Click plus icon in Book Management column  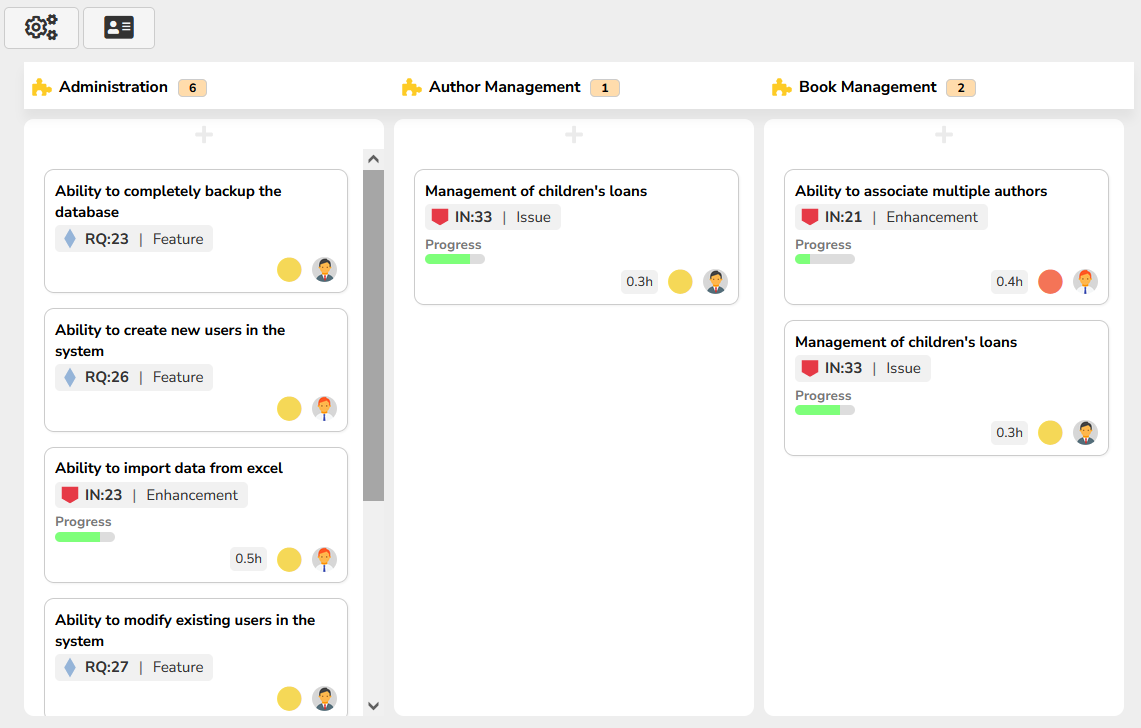click(944, 134)
